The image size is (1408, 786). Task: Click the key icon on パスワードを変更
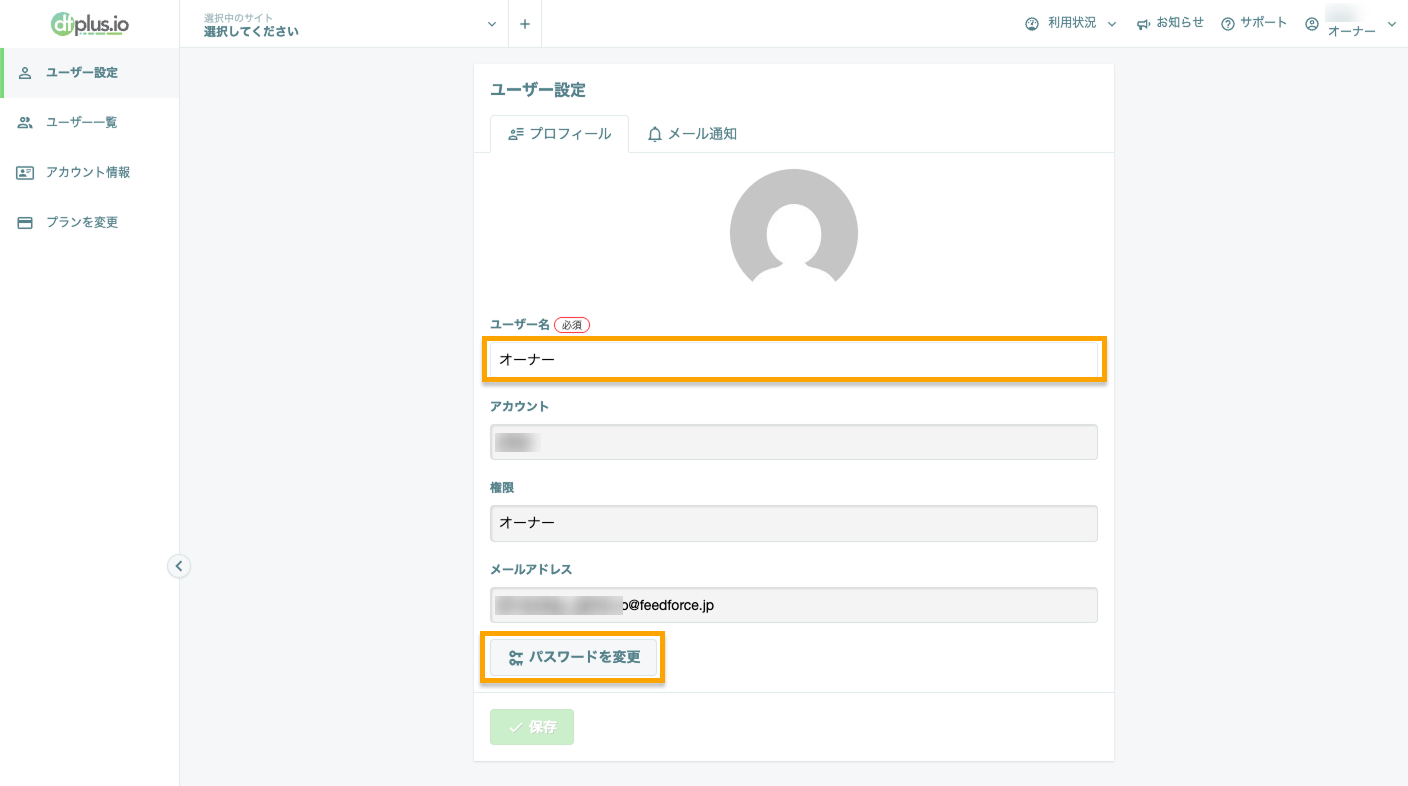coord(516,658)
